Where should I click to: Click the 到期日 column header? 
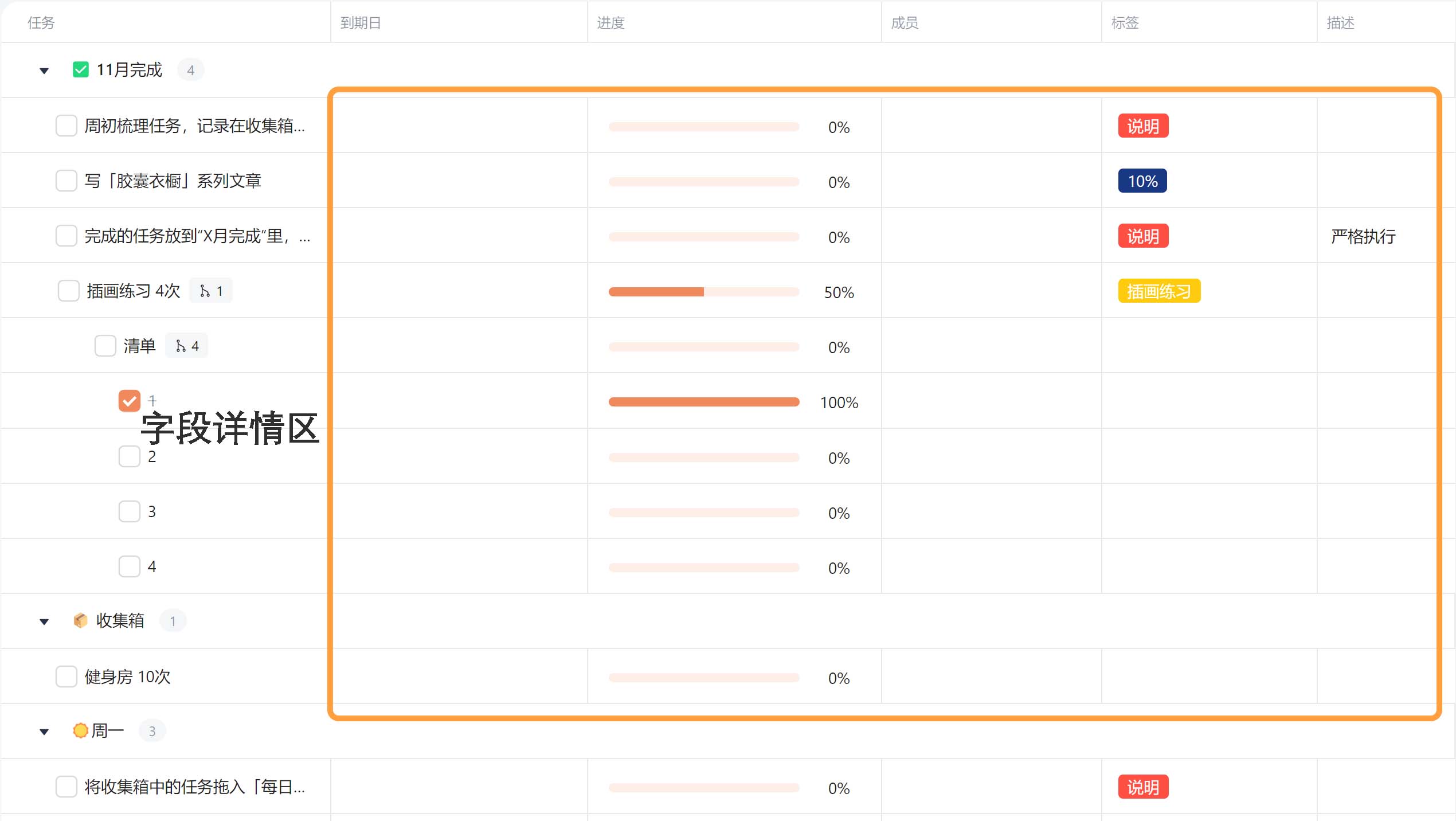pos(361,23)
